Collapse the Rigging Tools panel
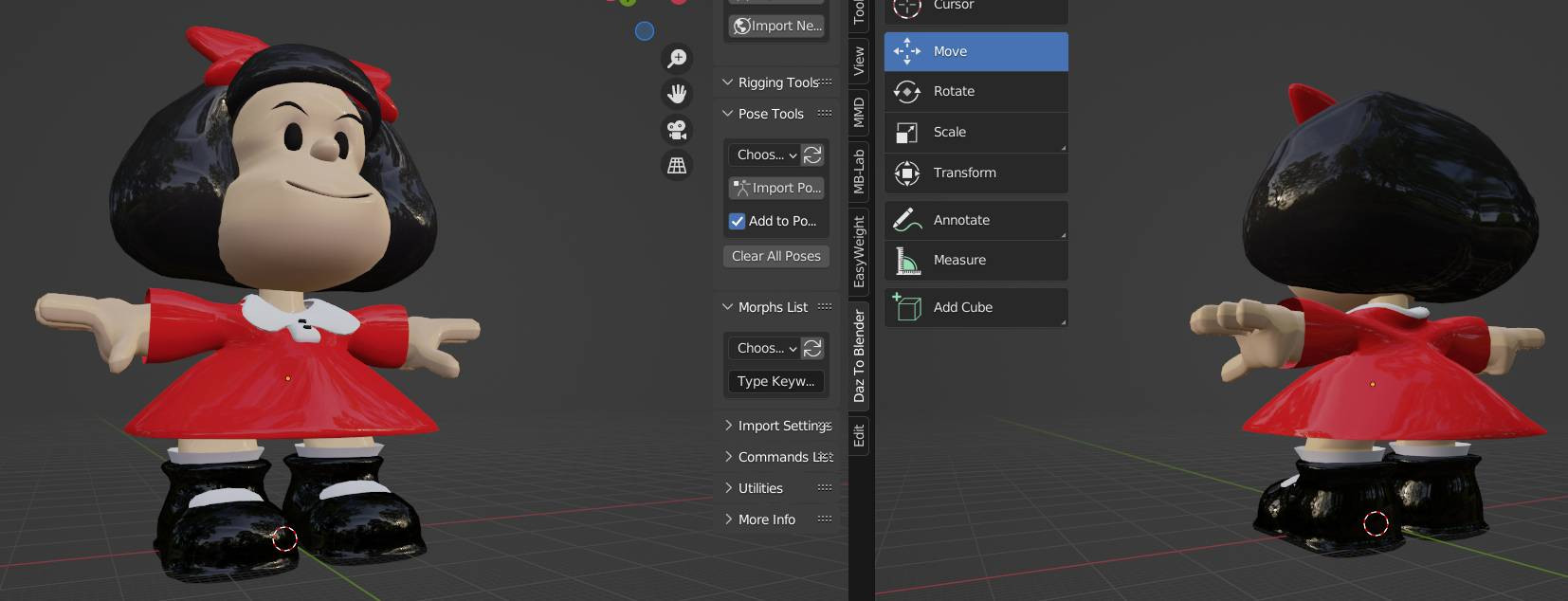 coord(728,82)
